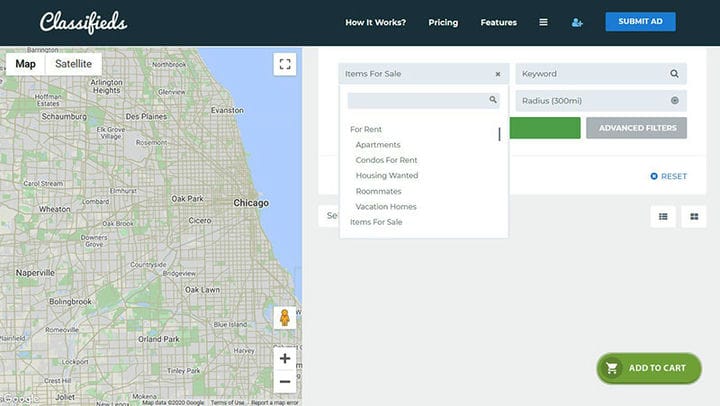
Task: Click the SUBMIT AD button
Action: click(641, 22)
